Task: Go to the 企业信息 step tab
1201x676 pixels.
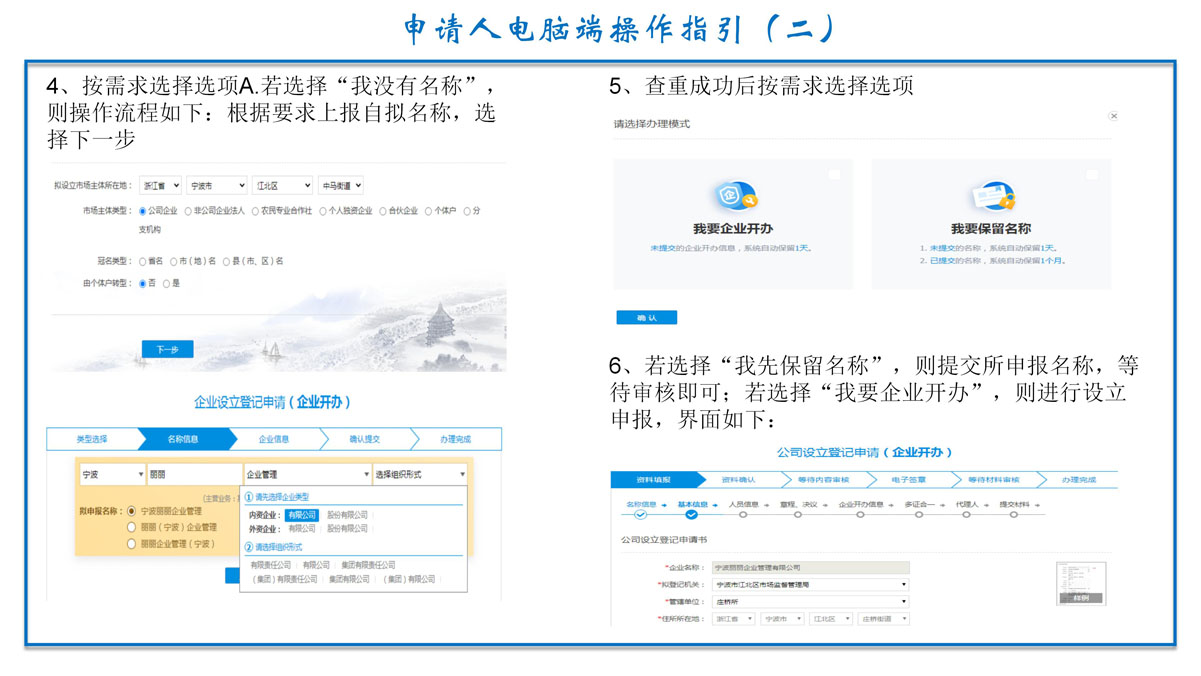Action: point(274,439)
